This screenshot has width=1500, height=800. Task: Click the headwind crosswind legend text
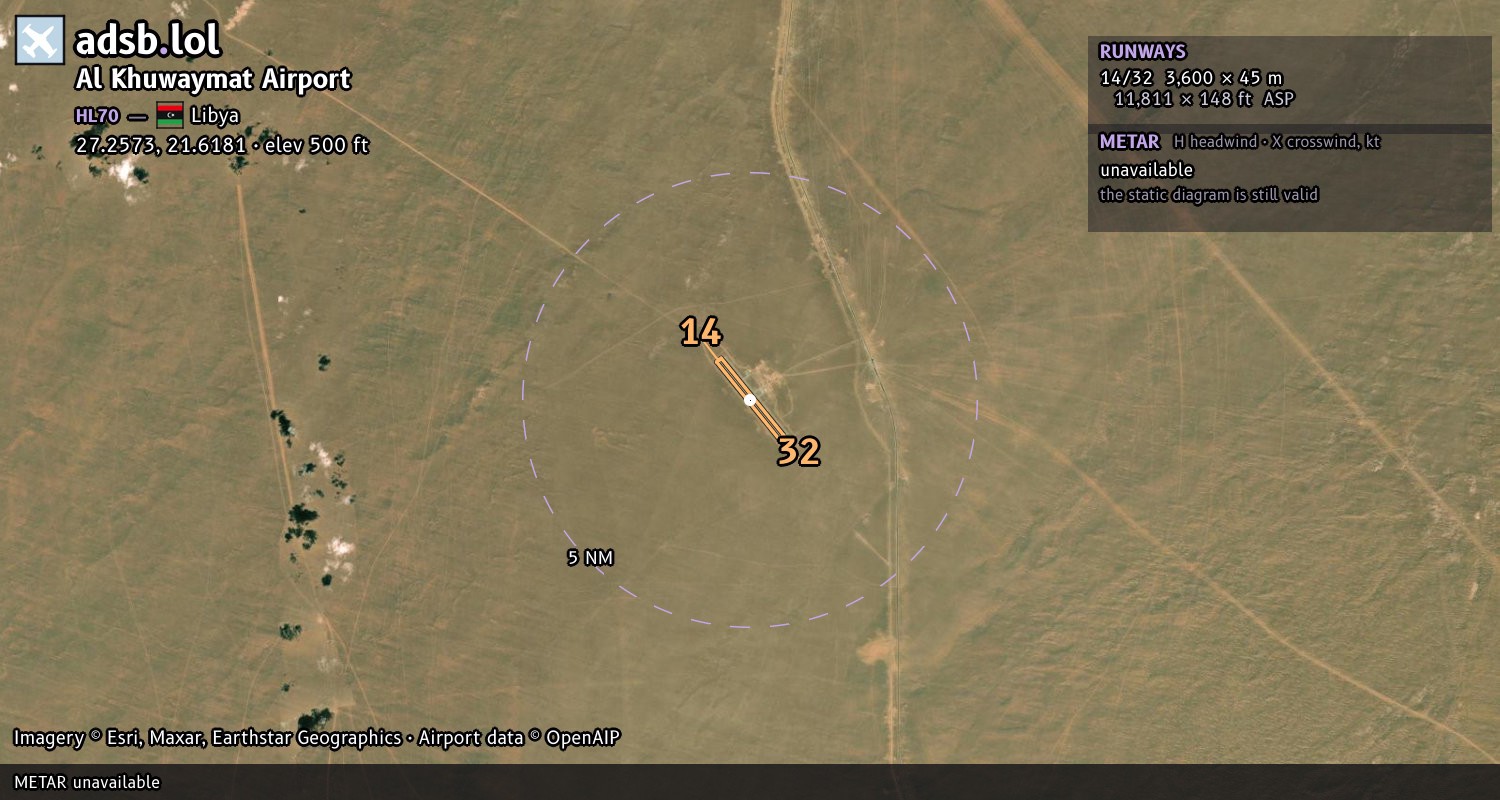click(1277, 142)
